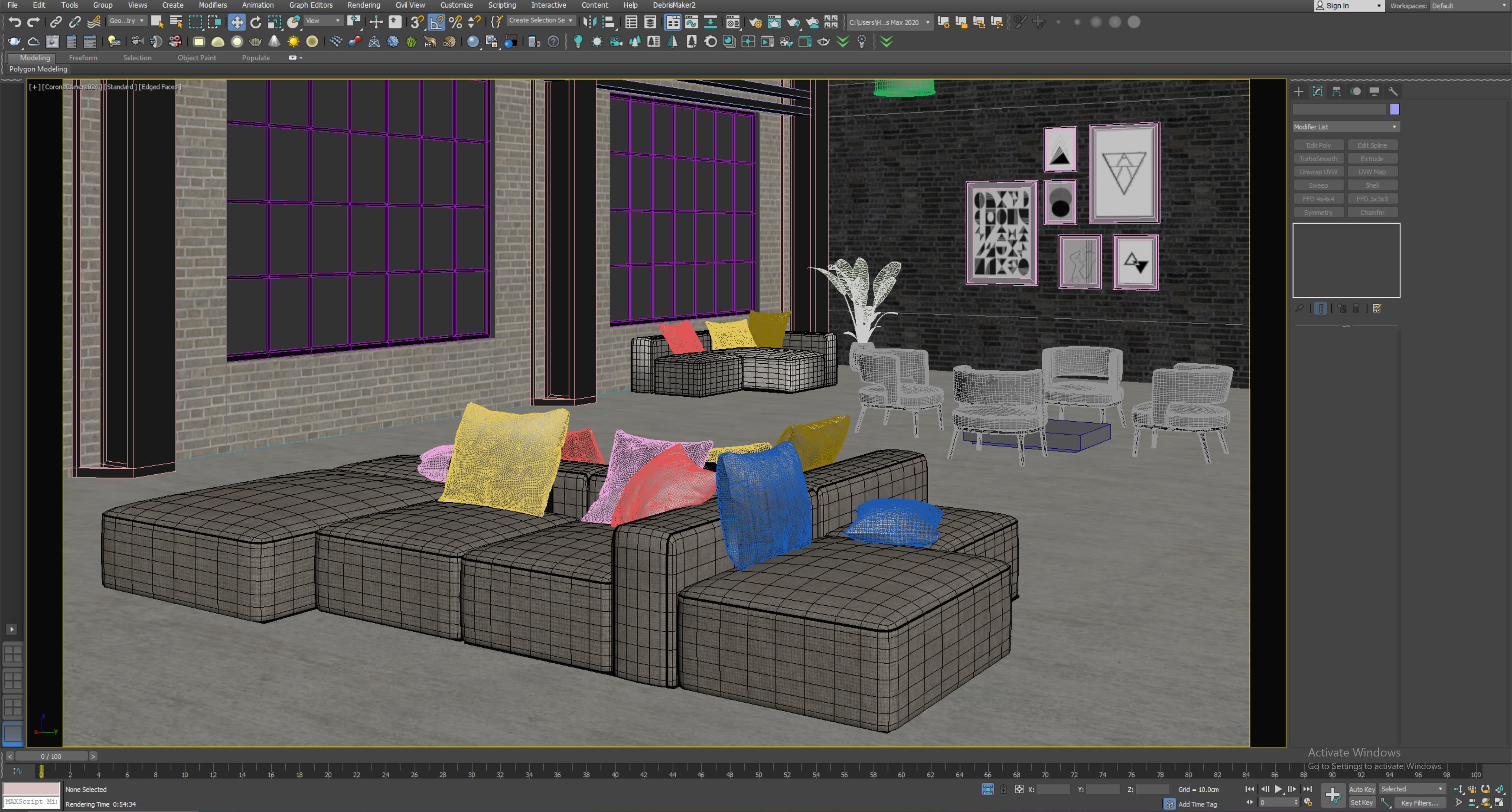The width and height of the screenshot is (1512, 812).
Task: Toggle Auto Key animation mode
Action: pyautogui.click(x=1362, y=789)
